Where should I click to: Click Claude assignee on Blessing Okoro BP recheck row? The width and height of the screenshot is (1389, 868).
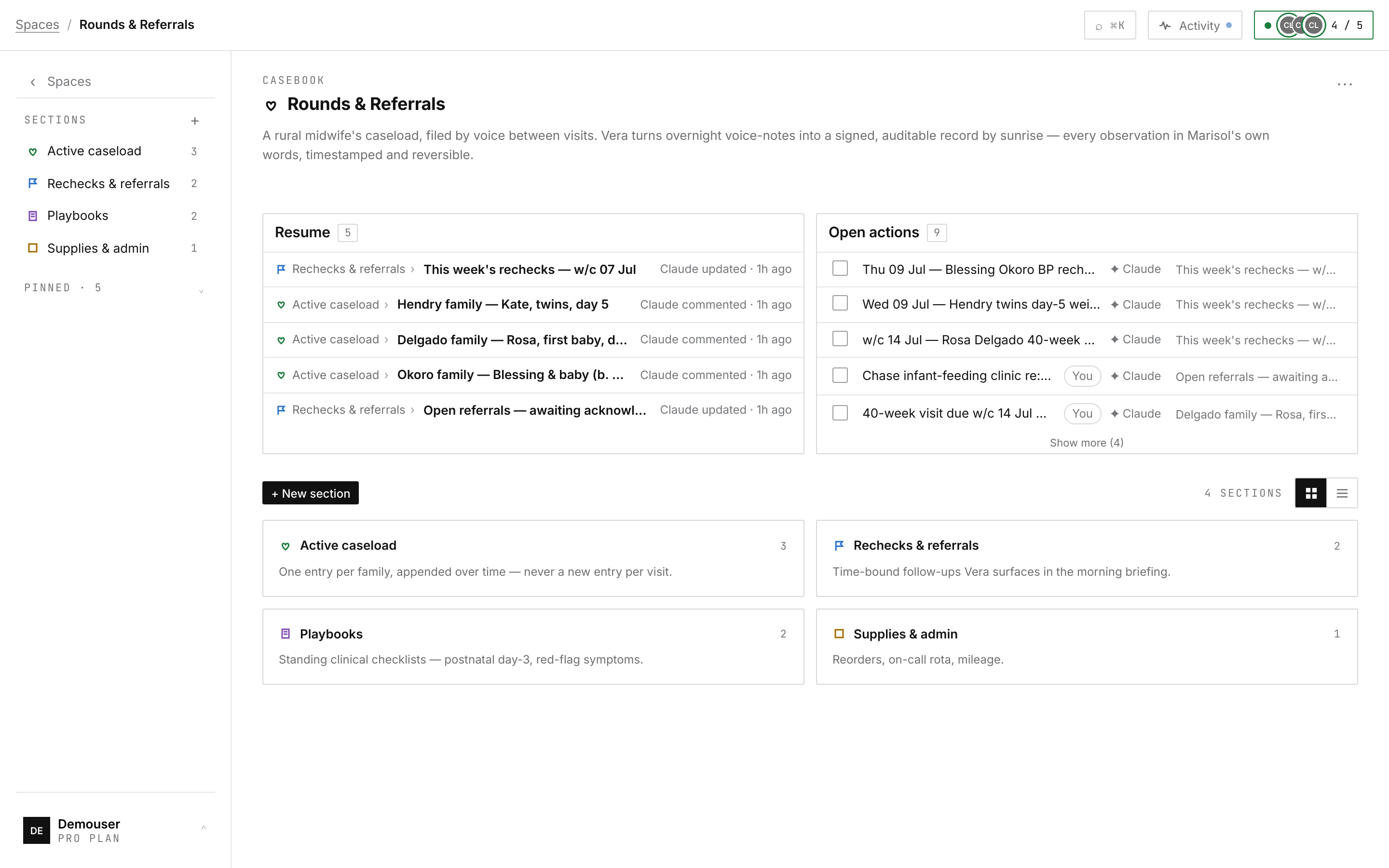[1135, 269]
